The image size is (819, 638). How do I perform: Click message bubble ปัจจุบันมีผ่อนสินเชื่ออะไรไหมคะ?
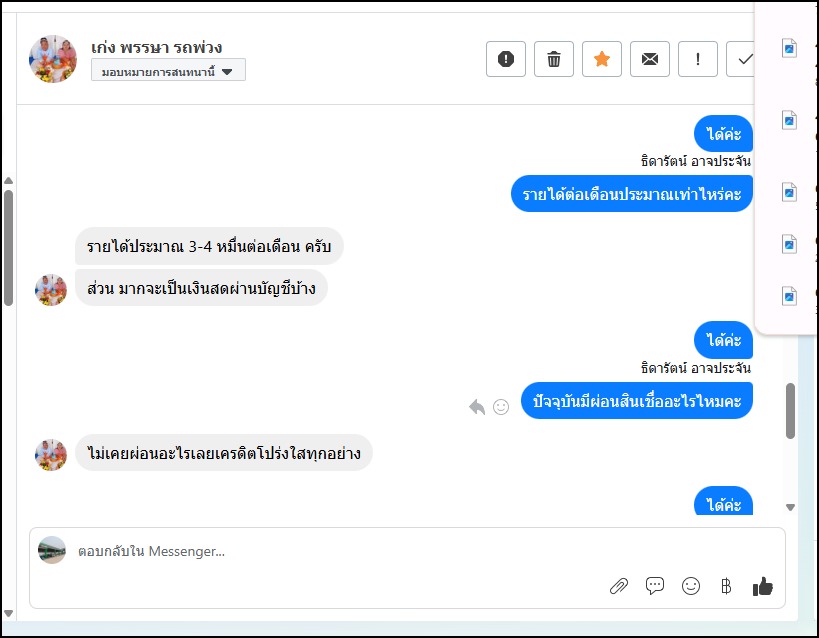pyautogui.click(x=637, y=401)
